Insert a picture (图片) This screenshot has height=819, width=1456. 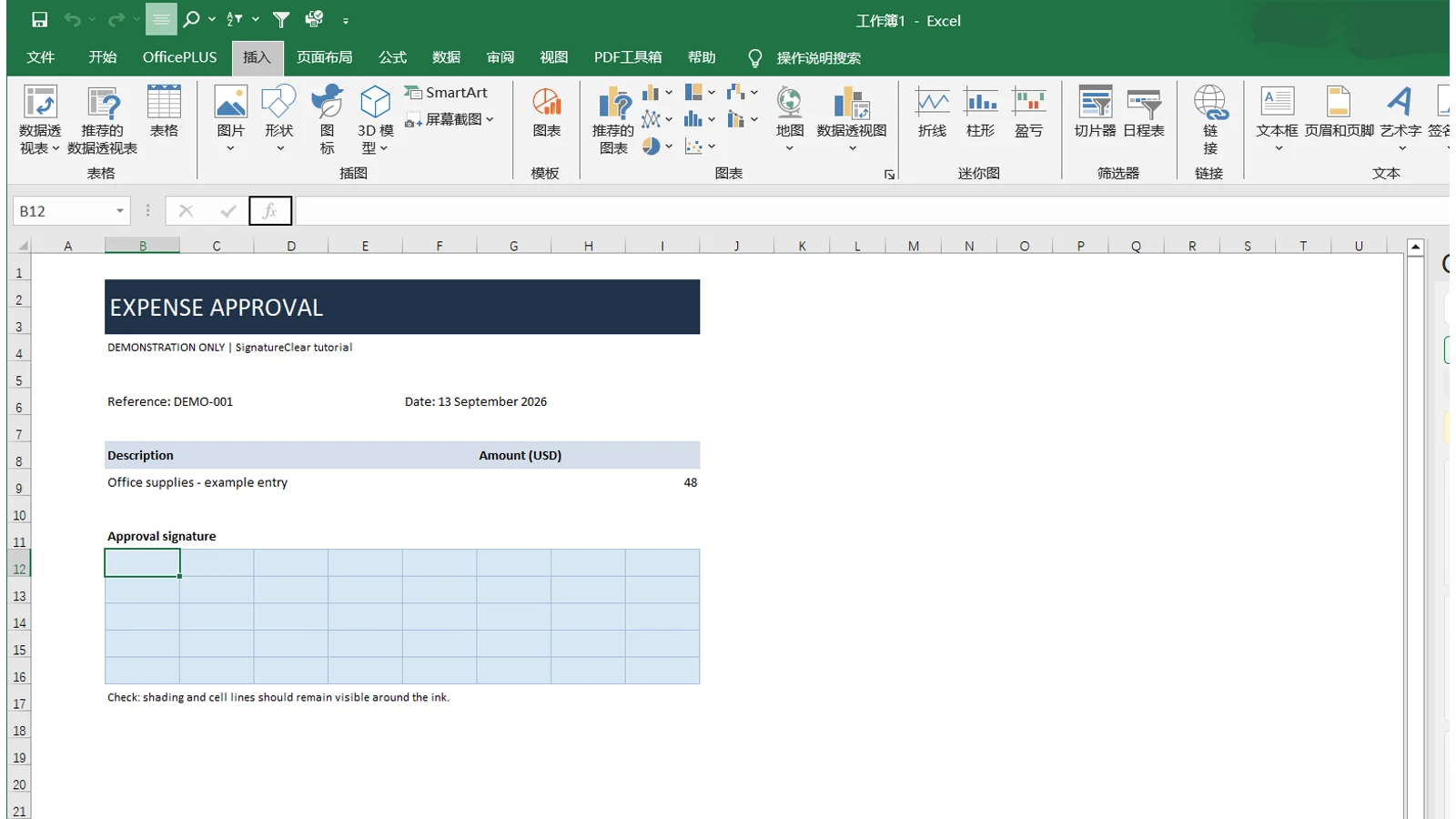point(231,119)
